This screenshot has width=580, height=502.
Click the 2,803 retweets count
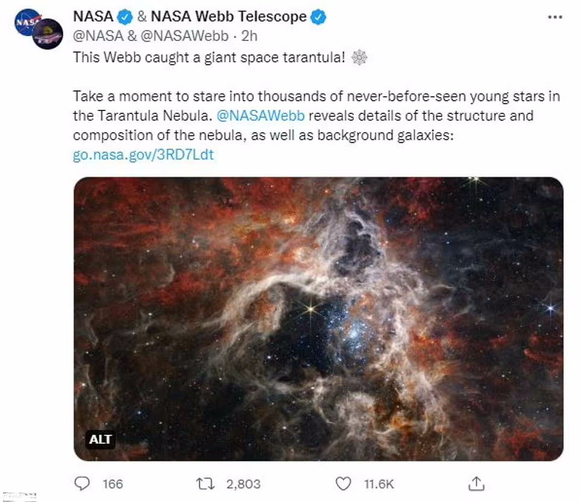[x=243, y=484]
